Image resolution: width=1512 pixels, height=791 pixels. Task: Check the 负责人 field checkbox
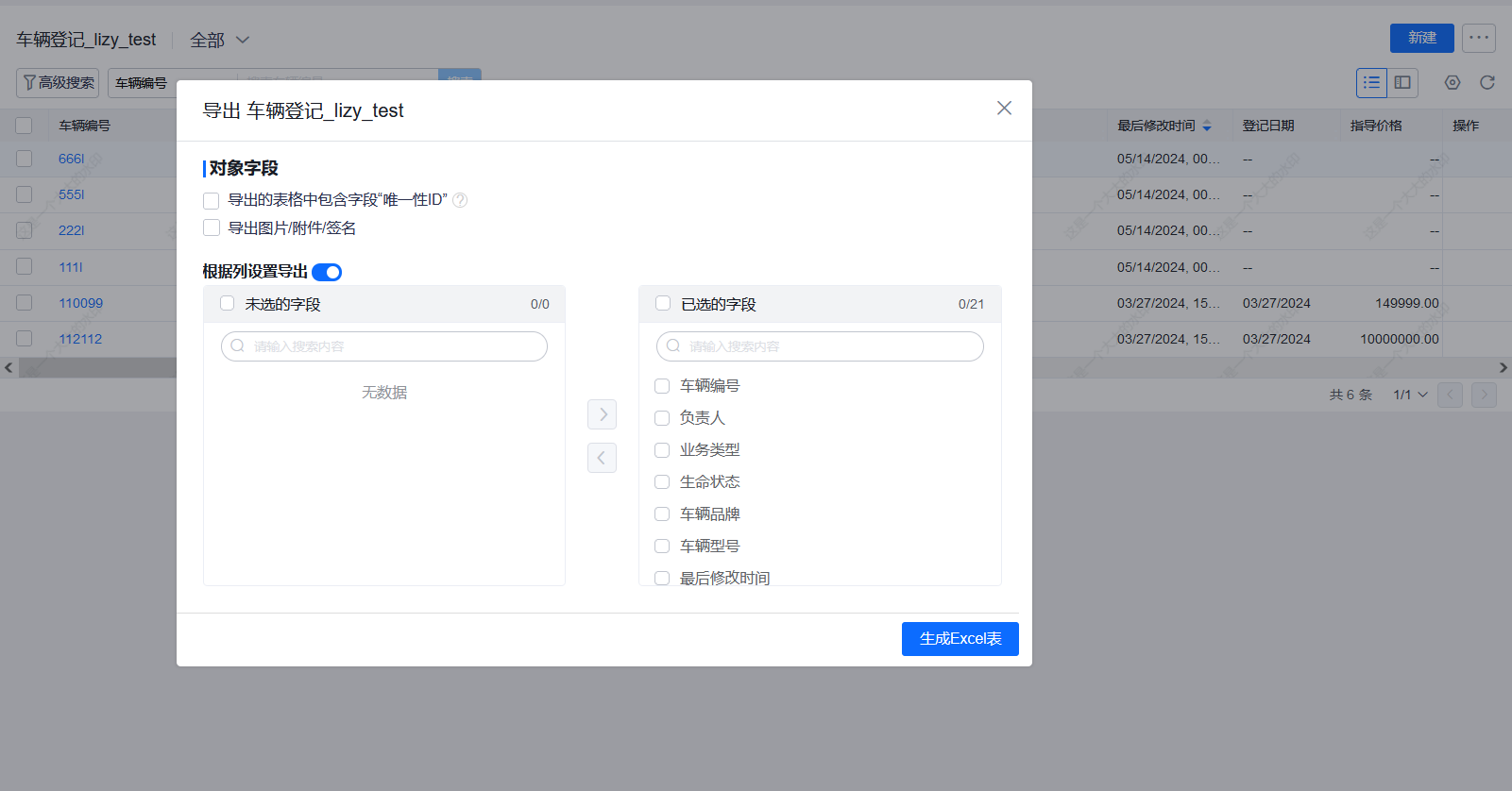(662, 418)
